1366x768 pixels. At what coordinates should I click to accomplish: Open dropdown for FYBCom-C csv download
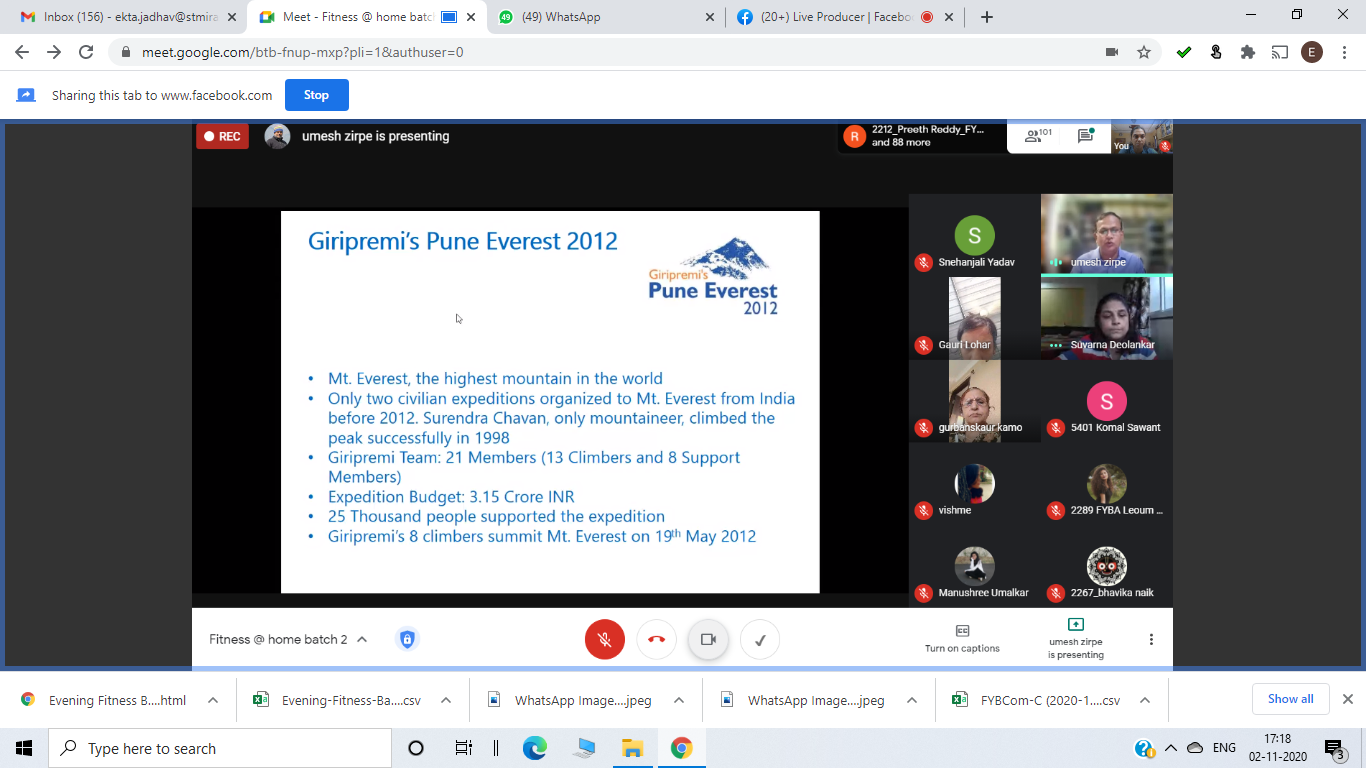(x=1145, y=700)
